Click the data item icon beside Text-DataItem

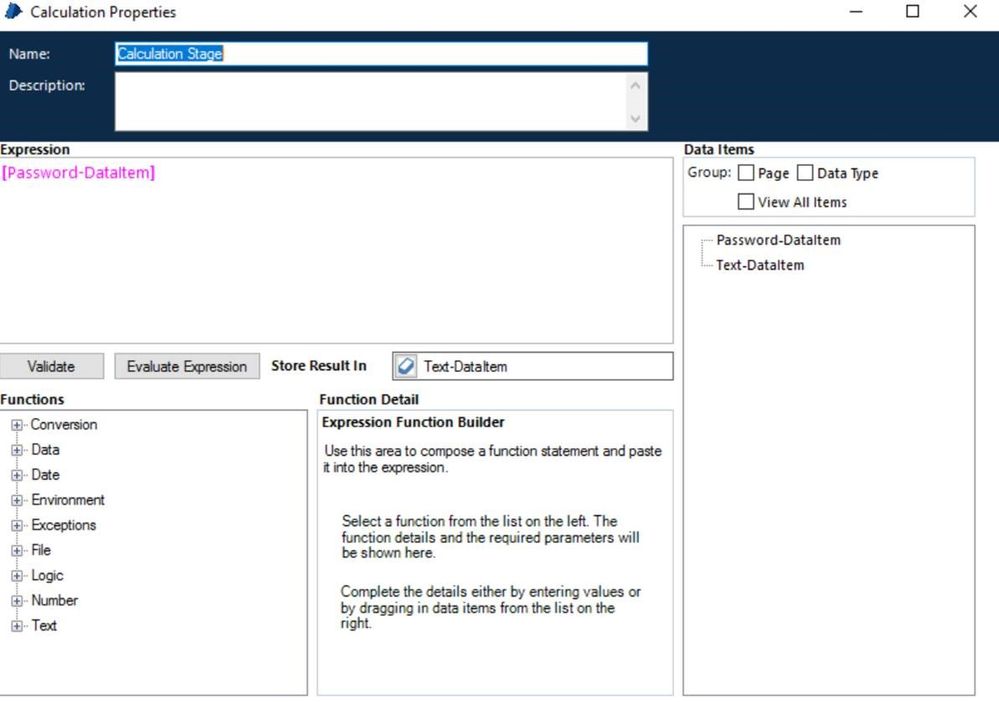406,366
